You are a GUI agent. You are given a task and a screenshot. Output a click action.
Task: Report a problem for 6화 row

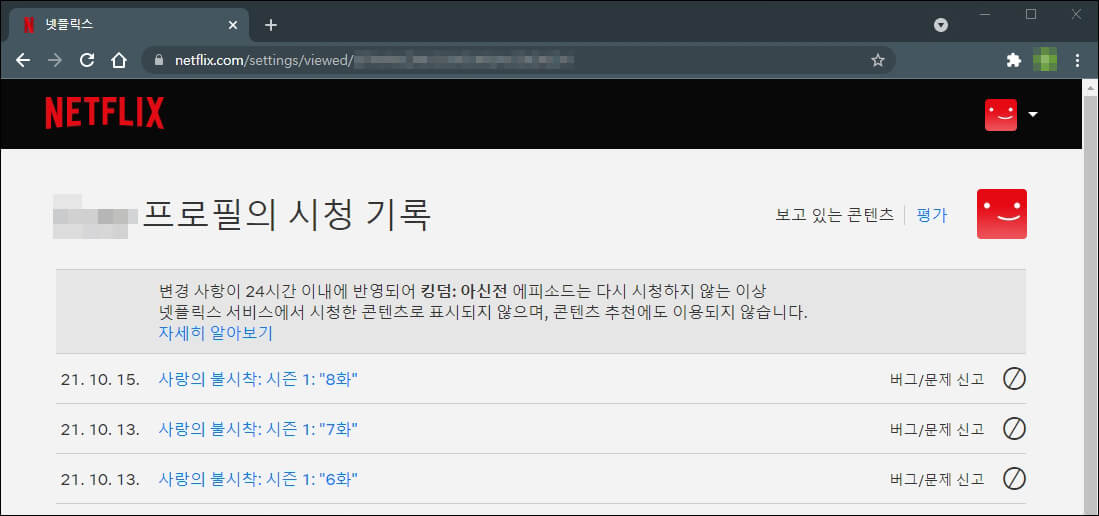937,480
